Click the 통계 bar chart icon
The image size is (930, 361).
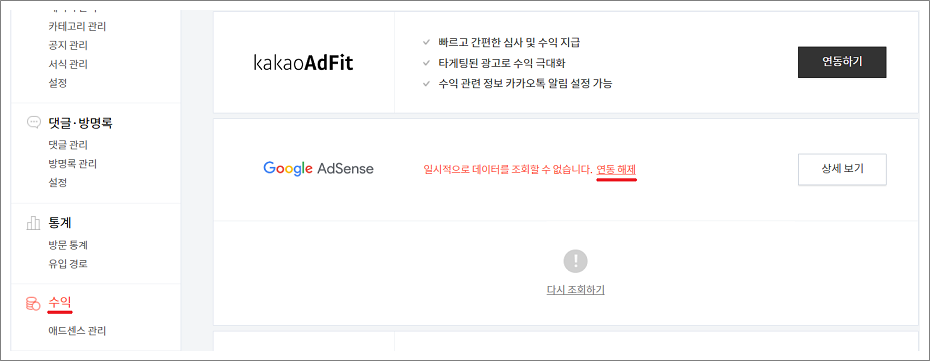pyautogui.click(x=33, y=223)
